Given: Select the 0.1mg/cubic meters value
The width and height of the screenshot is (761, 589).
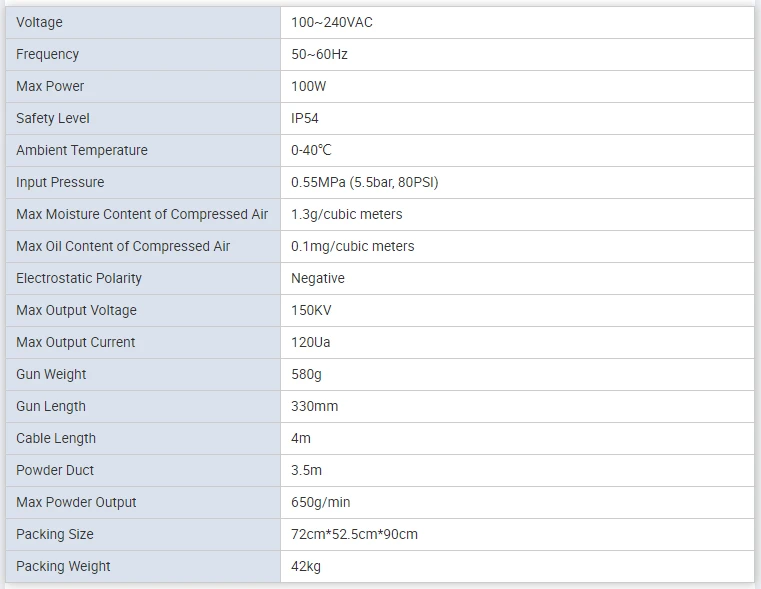Looking at the screenshot, I should (x=353, y=246).
